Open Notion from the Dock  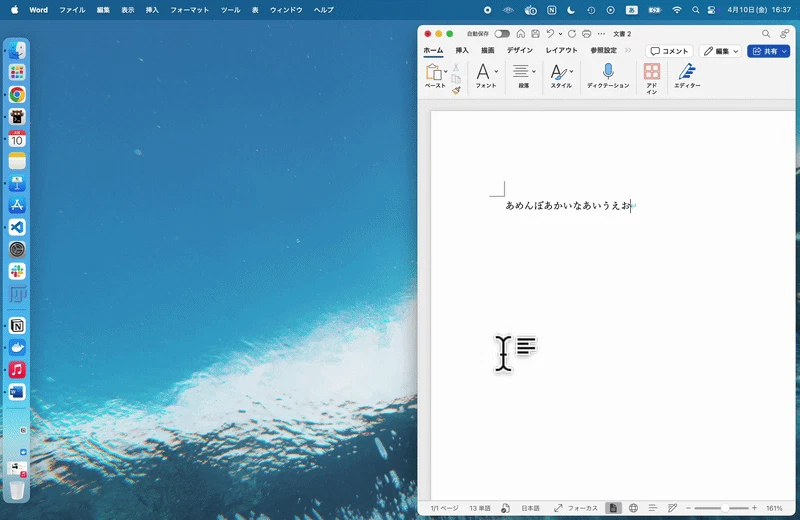click(x=17, y=326)
